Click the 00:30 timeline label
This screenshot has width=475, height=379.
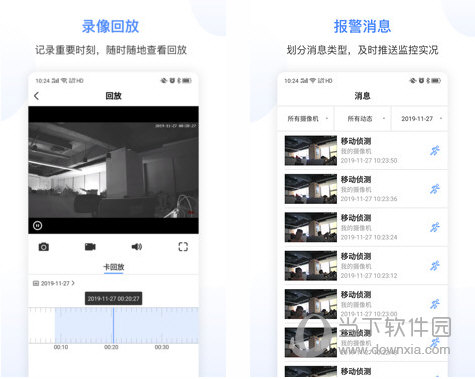(x=162, y=347)
